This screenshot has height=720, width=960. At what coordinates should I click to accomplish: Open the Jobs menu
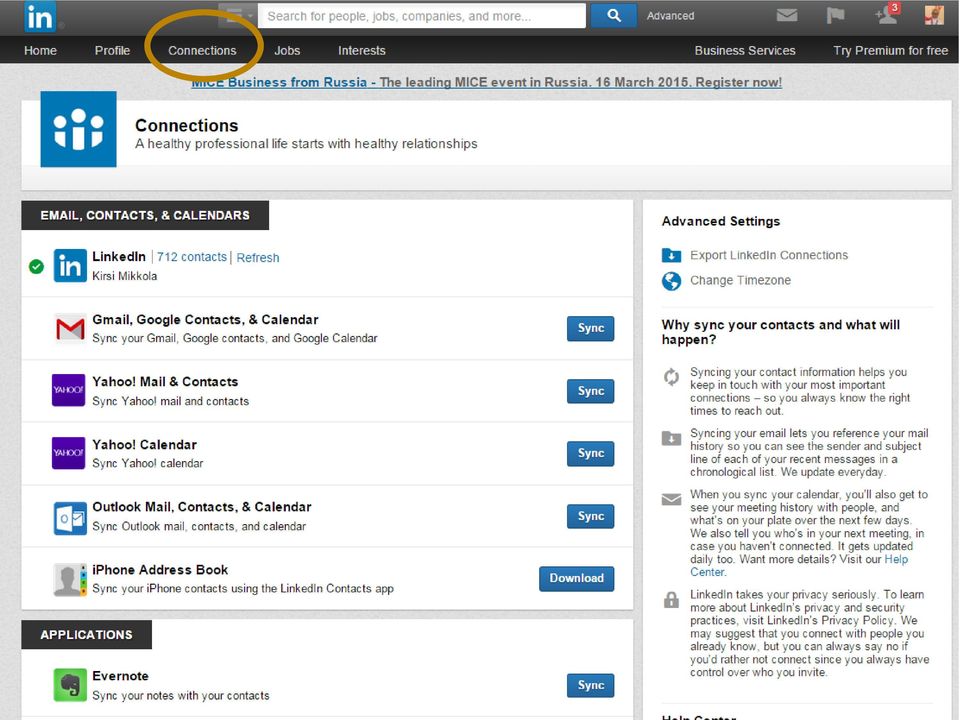(287, 51)
